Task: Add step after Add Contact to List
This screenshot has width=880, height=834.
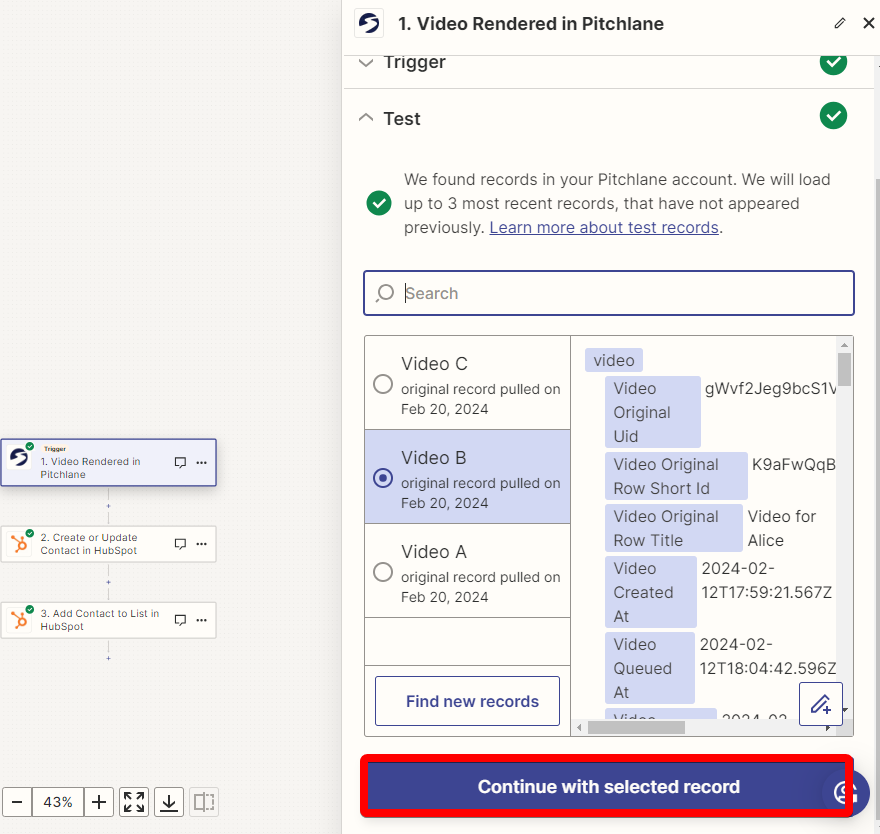Action: pos(108,658)
